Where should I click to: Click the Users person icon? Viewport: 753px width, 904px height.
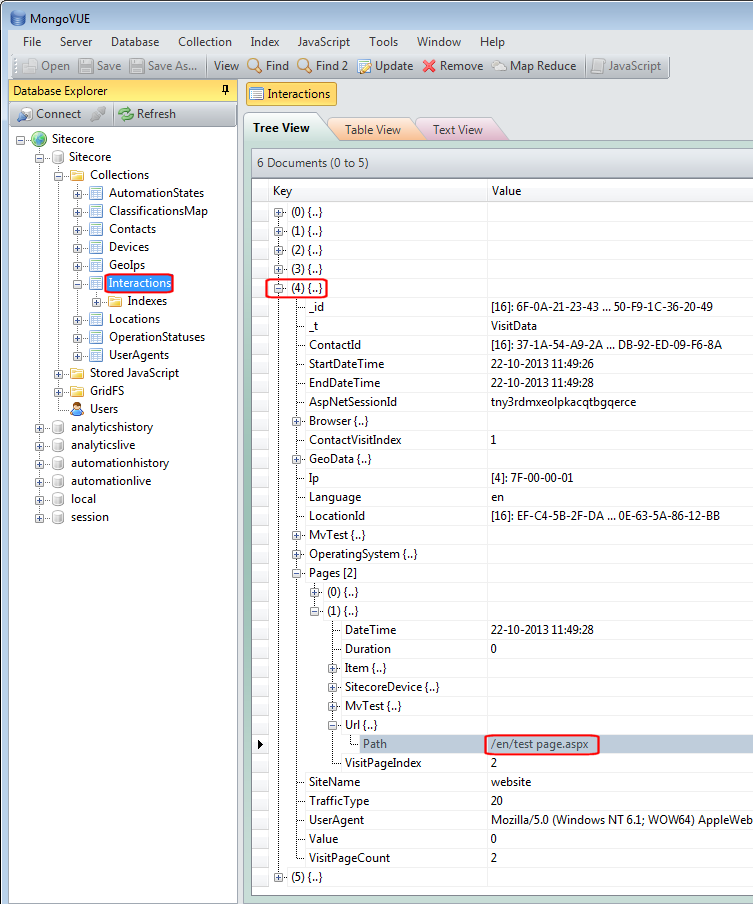[77, 409]
